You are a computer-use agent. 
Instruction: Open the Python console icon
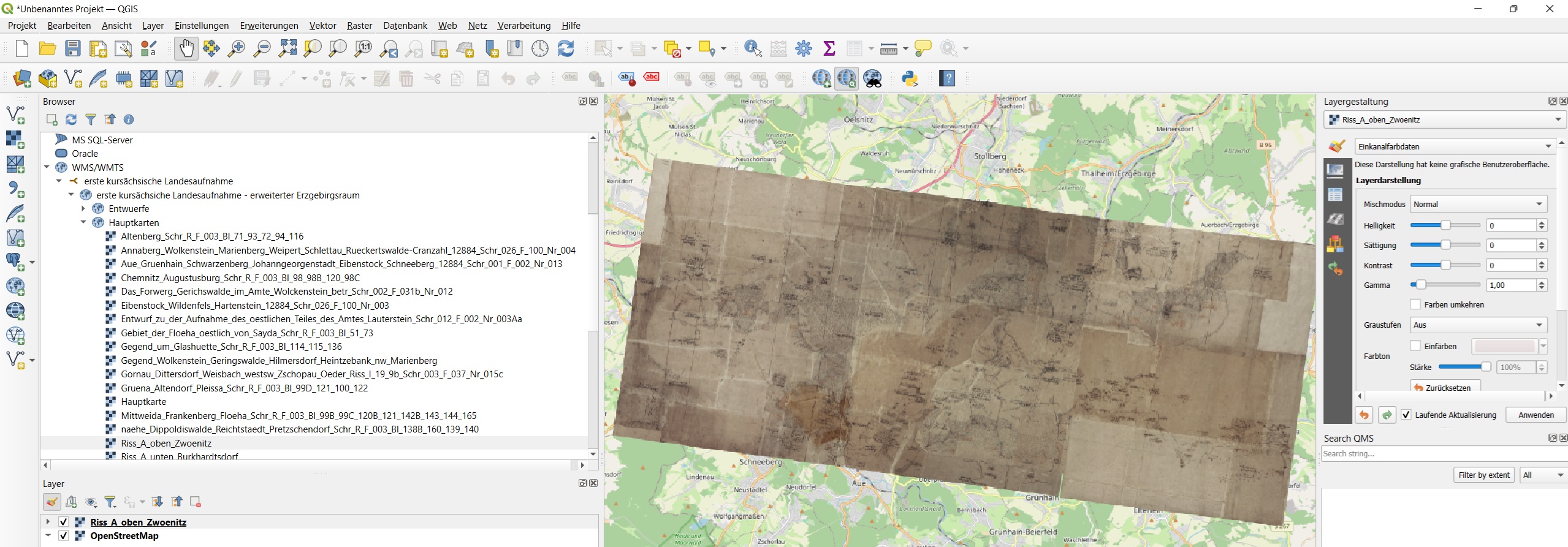910,78
